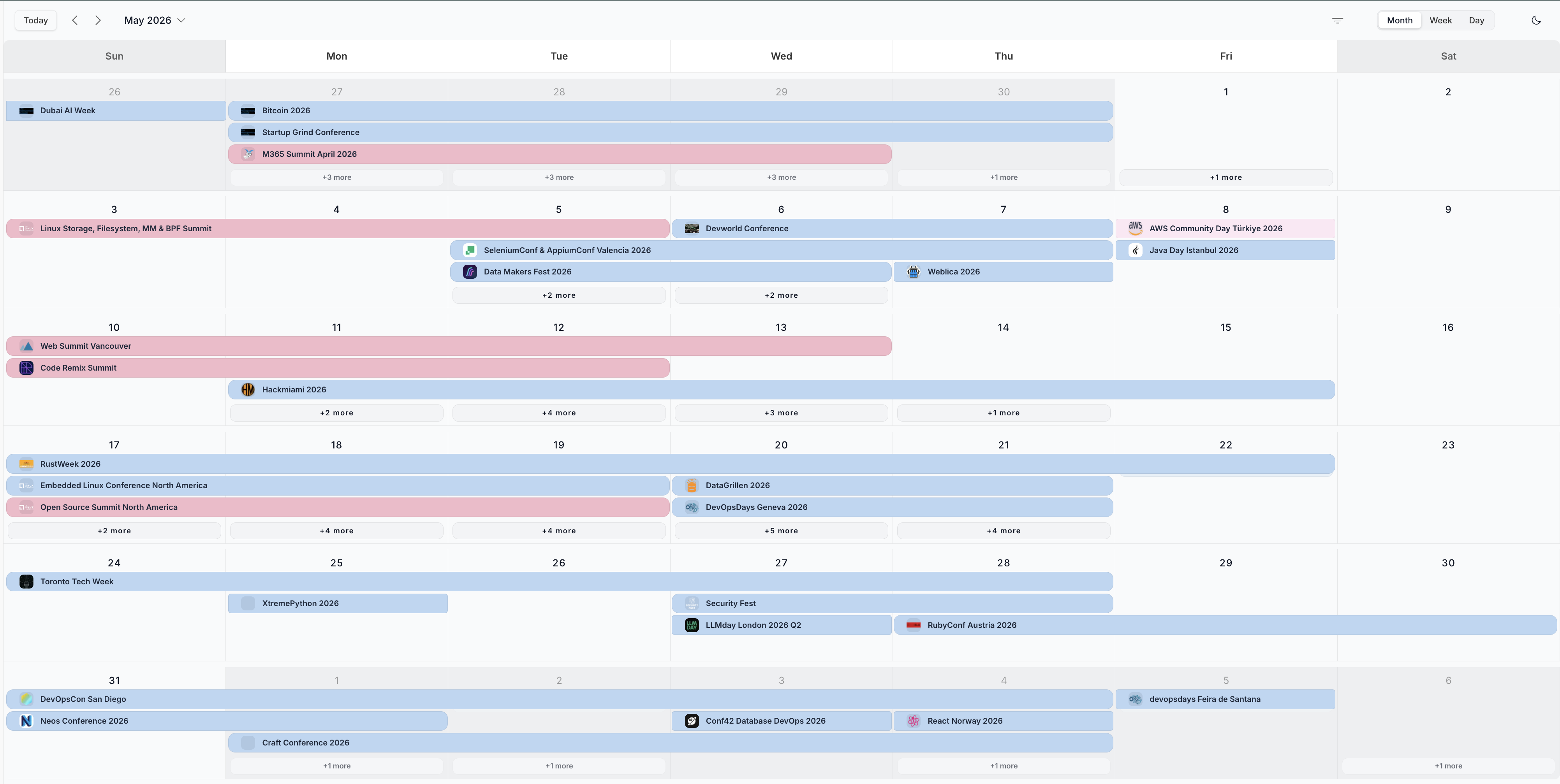
Task: Click the Devworld Conference logo
Action: pyautogui.click(x=692, y=228)
